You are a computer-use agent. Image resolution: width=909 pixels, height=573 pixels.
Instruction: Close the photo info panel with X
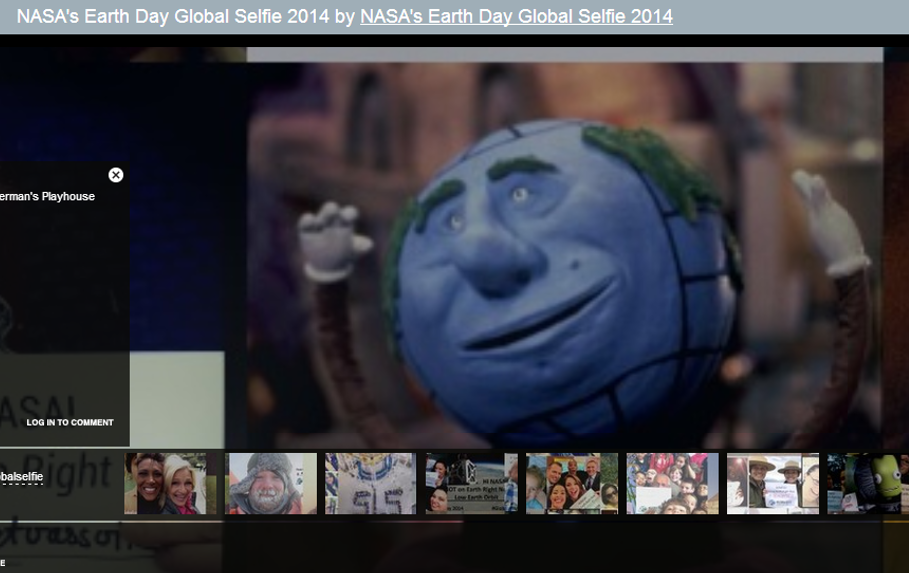[116, 175]
